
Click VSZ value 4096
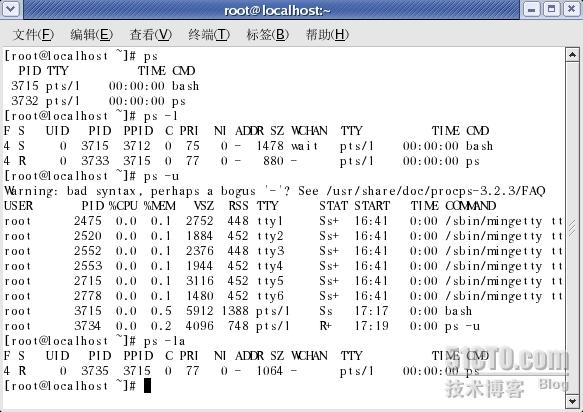point(200,326)
